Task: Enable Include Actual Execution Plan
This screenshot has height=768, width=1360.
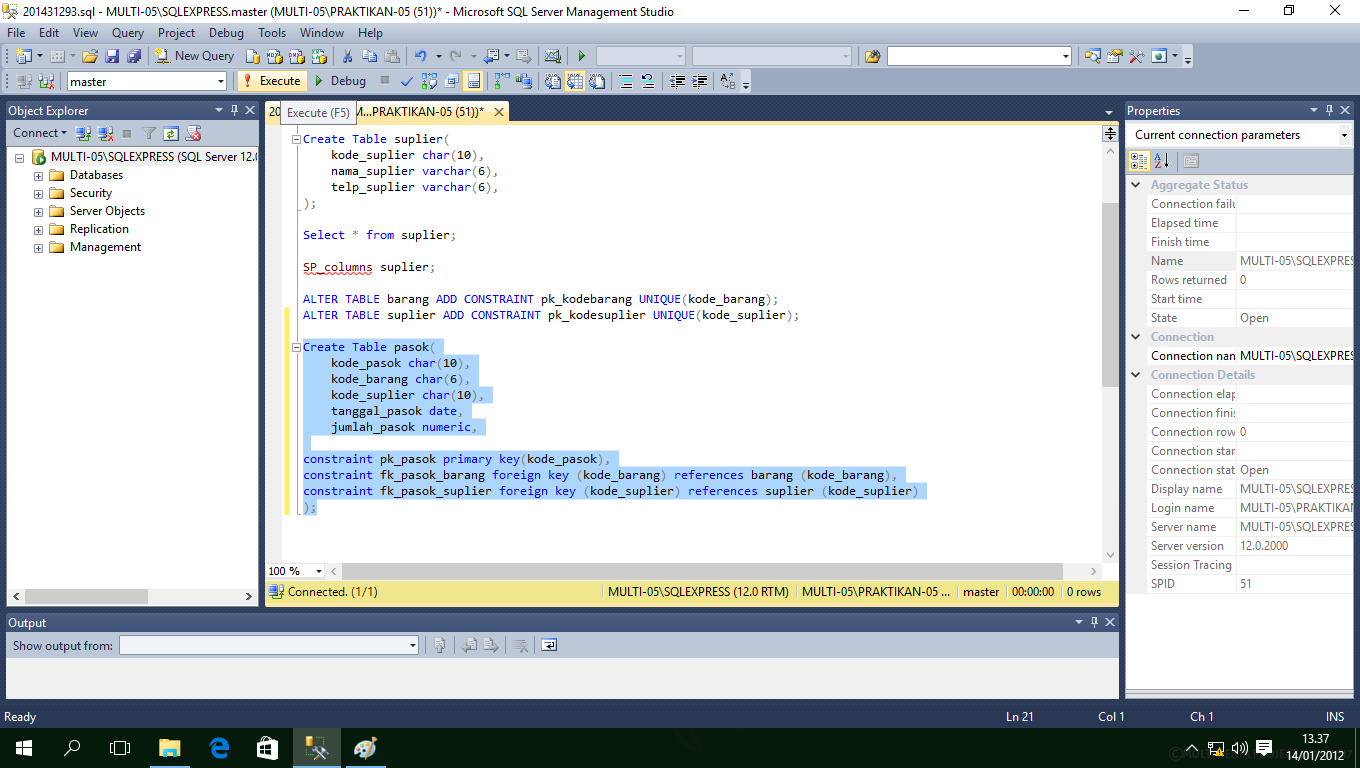Action: (x=503, y=81)
